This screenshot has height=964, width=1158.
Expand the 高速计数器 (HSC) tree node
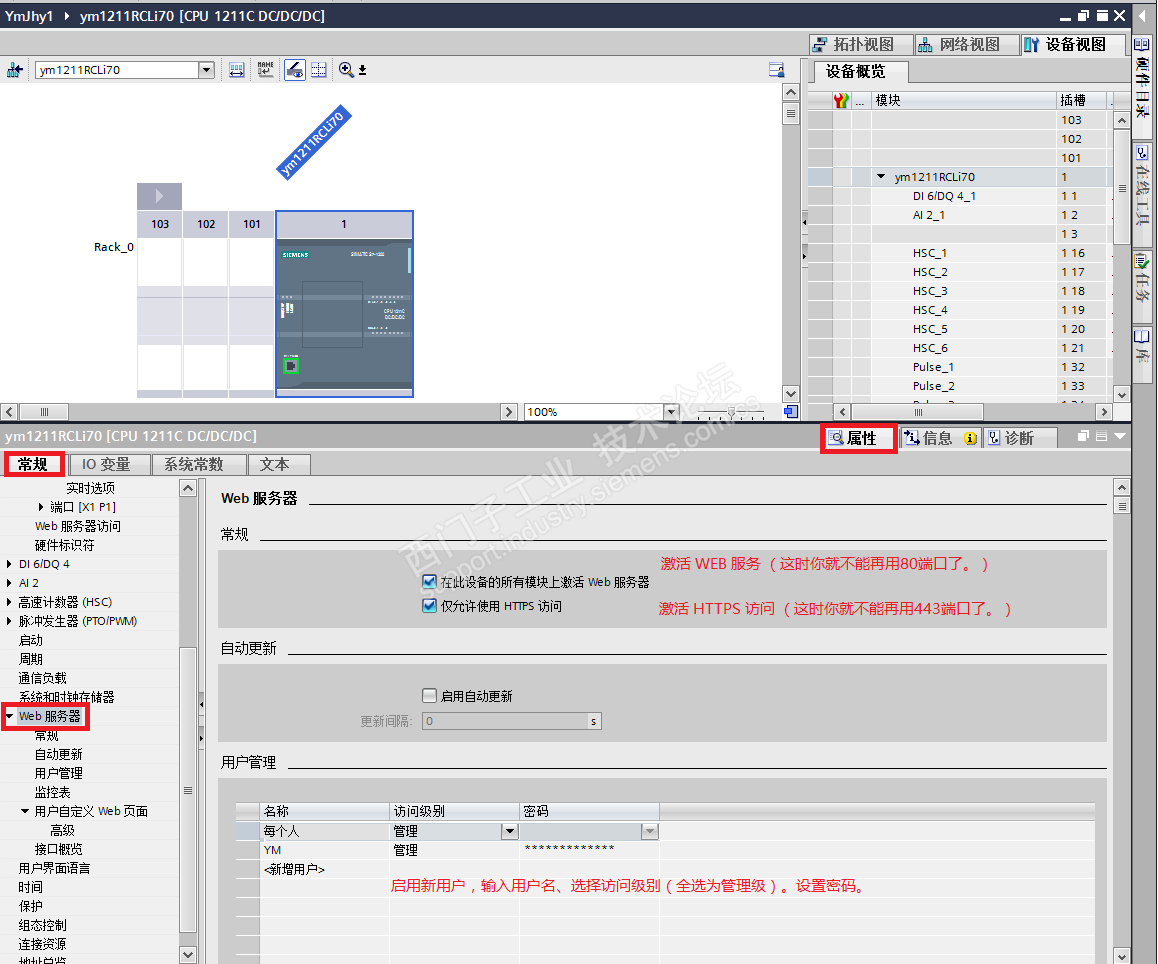pos(9,602)
